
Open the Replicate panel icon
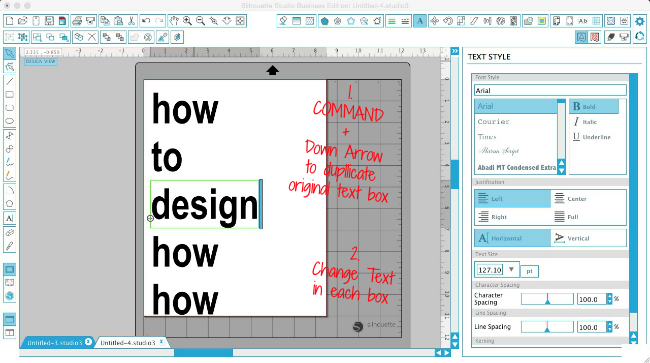(501, 21)
